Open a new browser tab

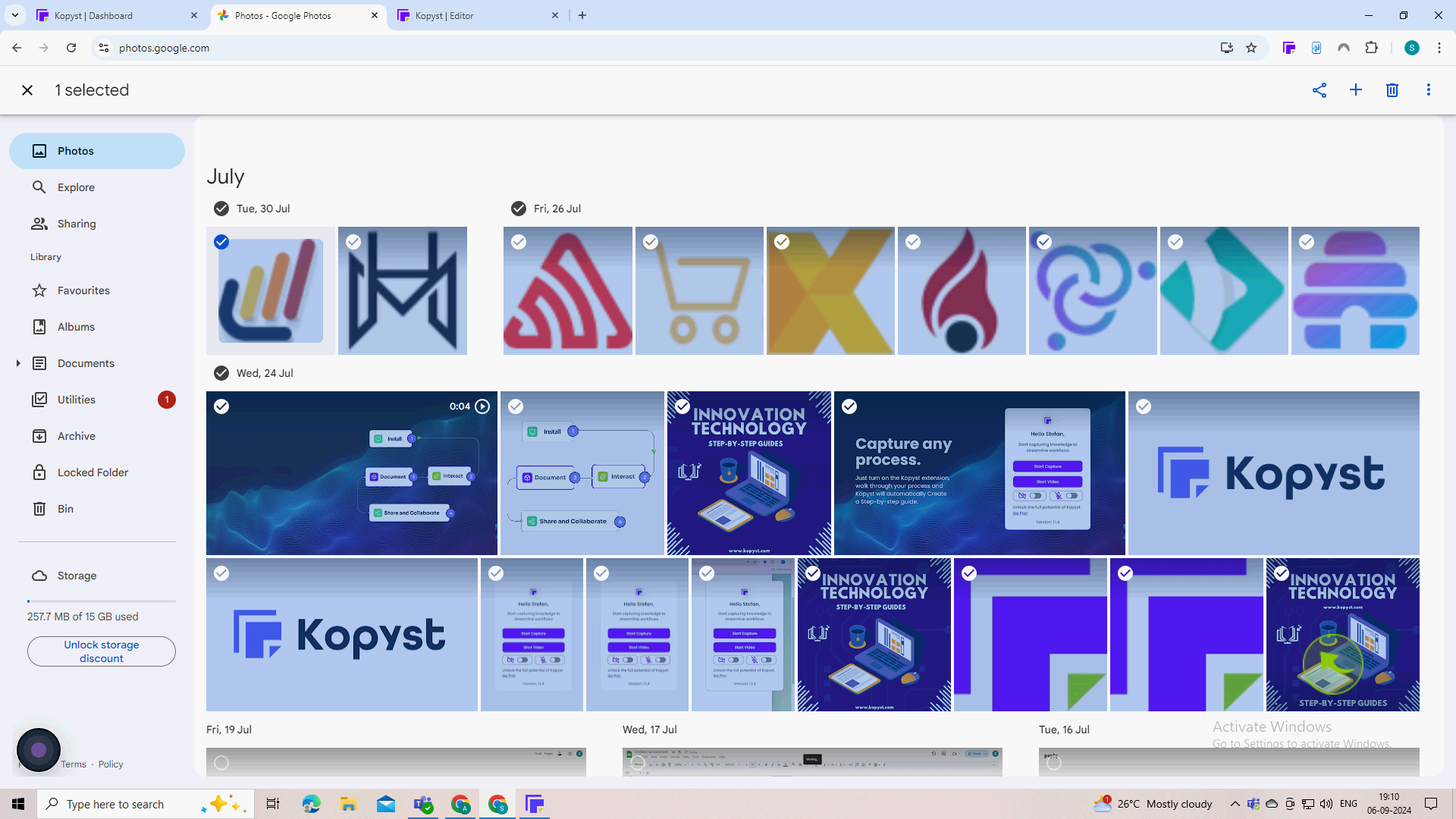[582, 15]
